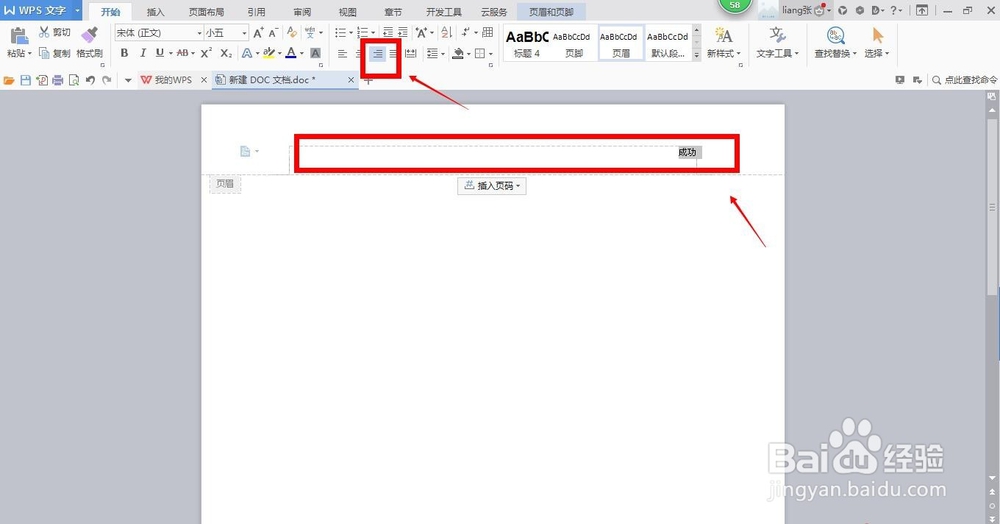This screenshot has height=524, width=1000.
Task: Click the Find and Replace (查找替换) magnifier icon
Action: [835, 35]
